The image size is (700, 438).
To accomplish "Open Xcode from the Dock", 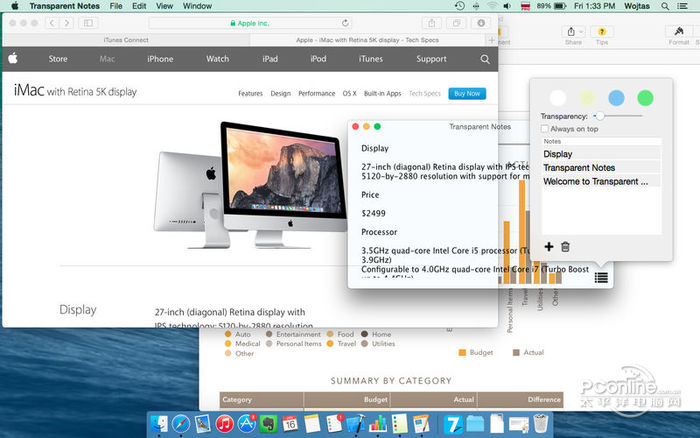I will (356, 423).
